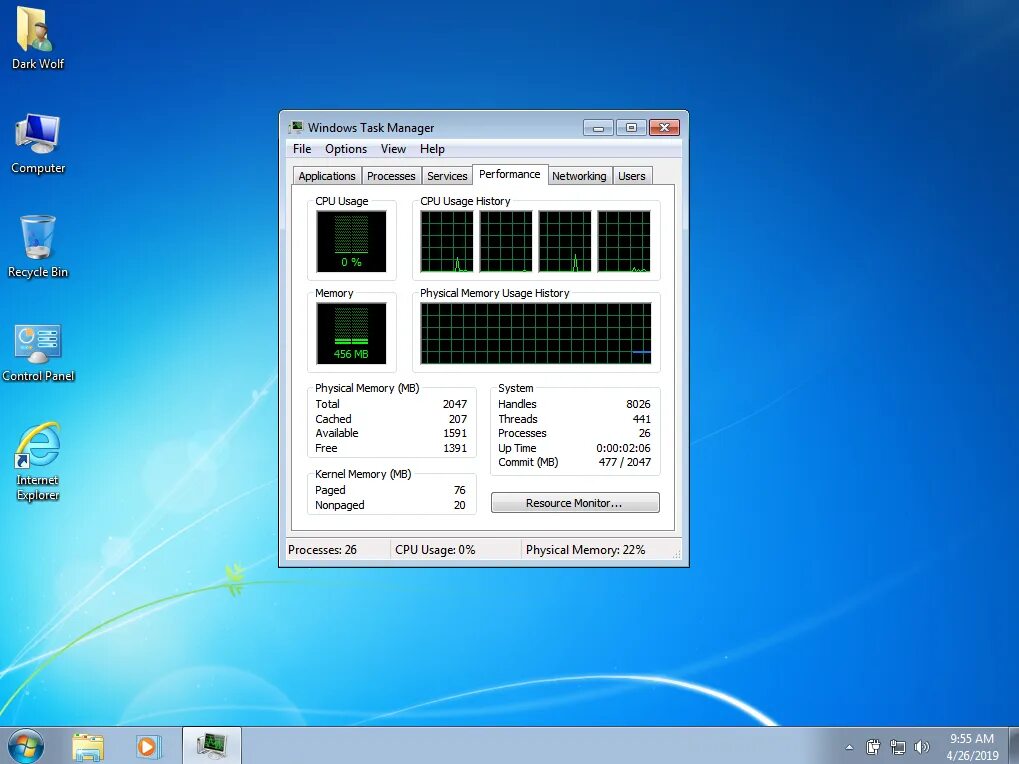Click the Paged kernel memory value 76
The image size is (1019, 764).
[459, 490]
